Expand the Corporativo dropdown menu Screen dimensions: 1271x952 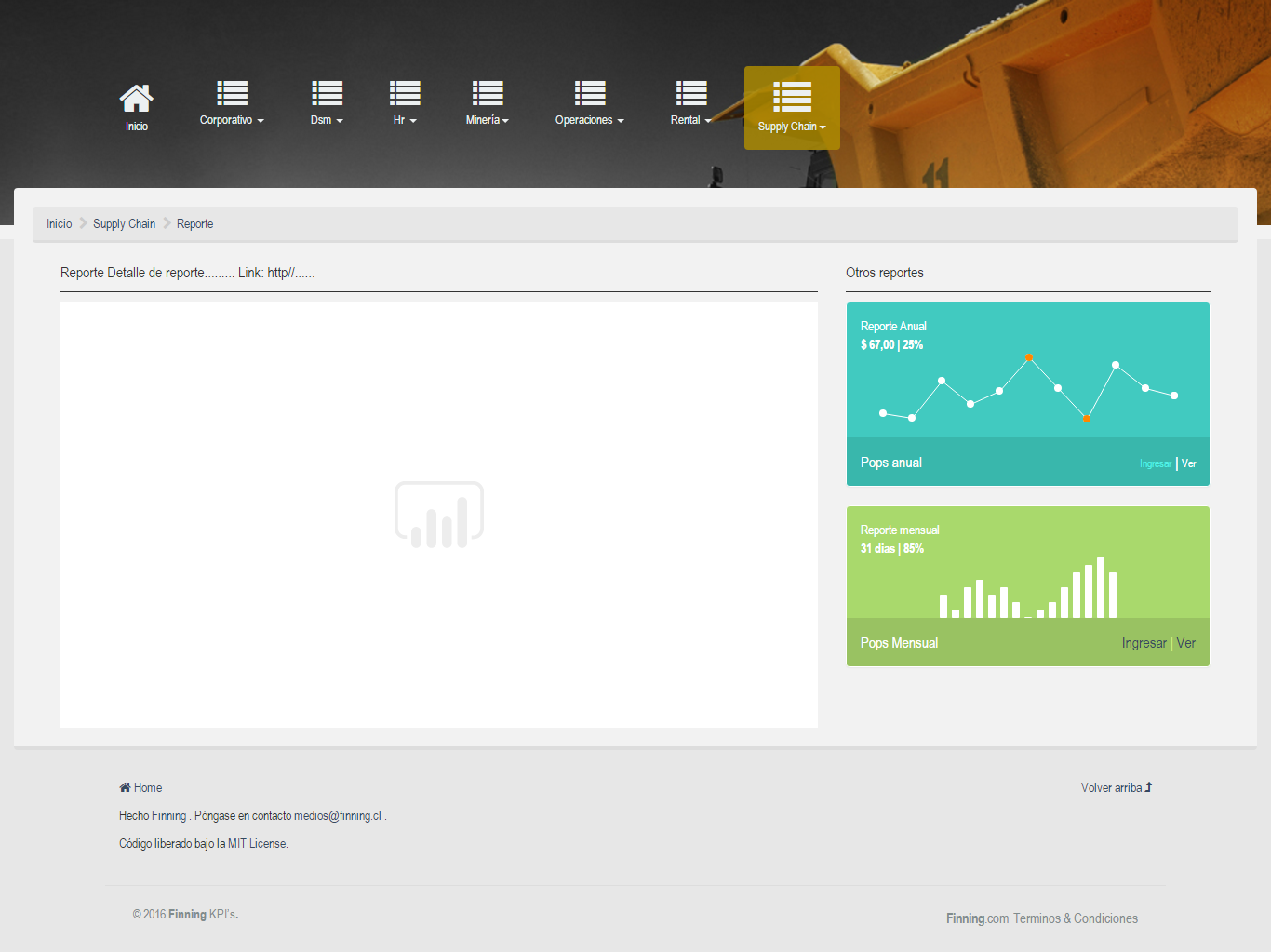232,120
